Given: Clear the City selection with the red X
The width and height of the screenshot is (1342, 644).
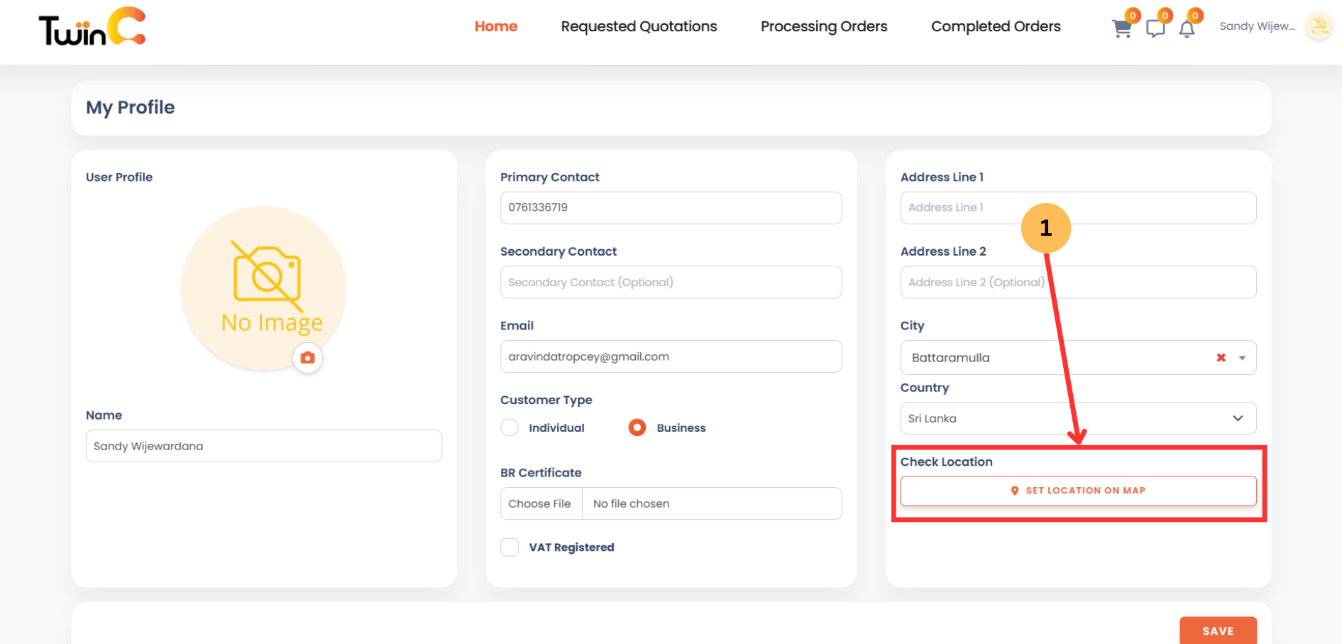Looking at the screenshot, I should [1220, 357].
